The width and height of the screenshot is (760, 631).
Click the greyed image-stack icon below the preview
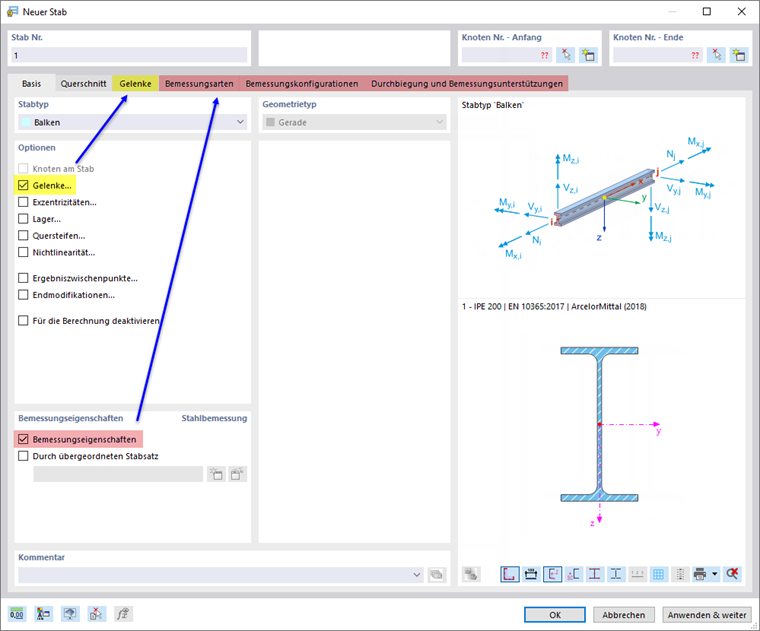pyautogui.click(x=471, y=574)
